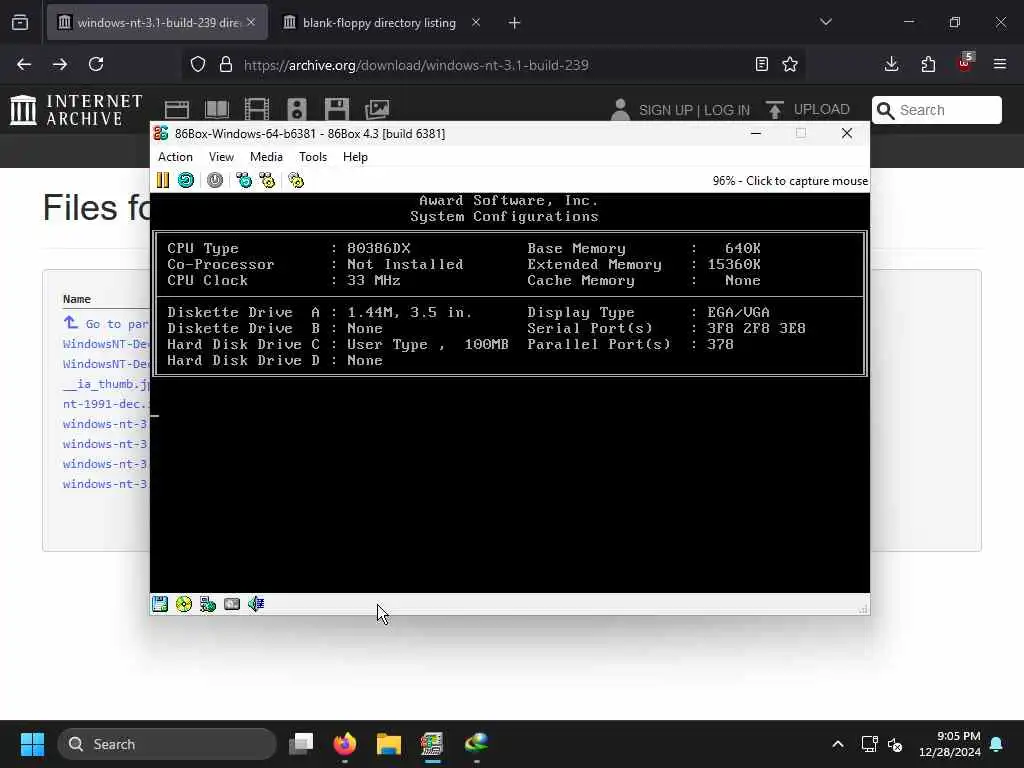Screen dimensions: 1024x768
Task: Open the __ia_thumb.jpg file link
Action: (106, 384)
